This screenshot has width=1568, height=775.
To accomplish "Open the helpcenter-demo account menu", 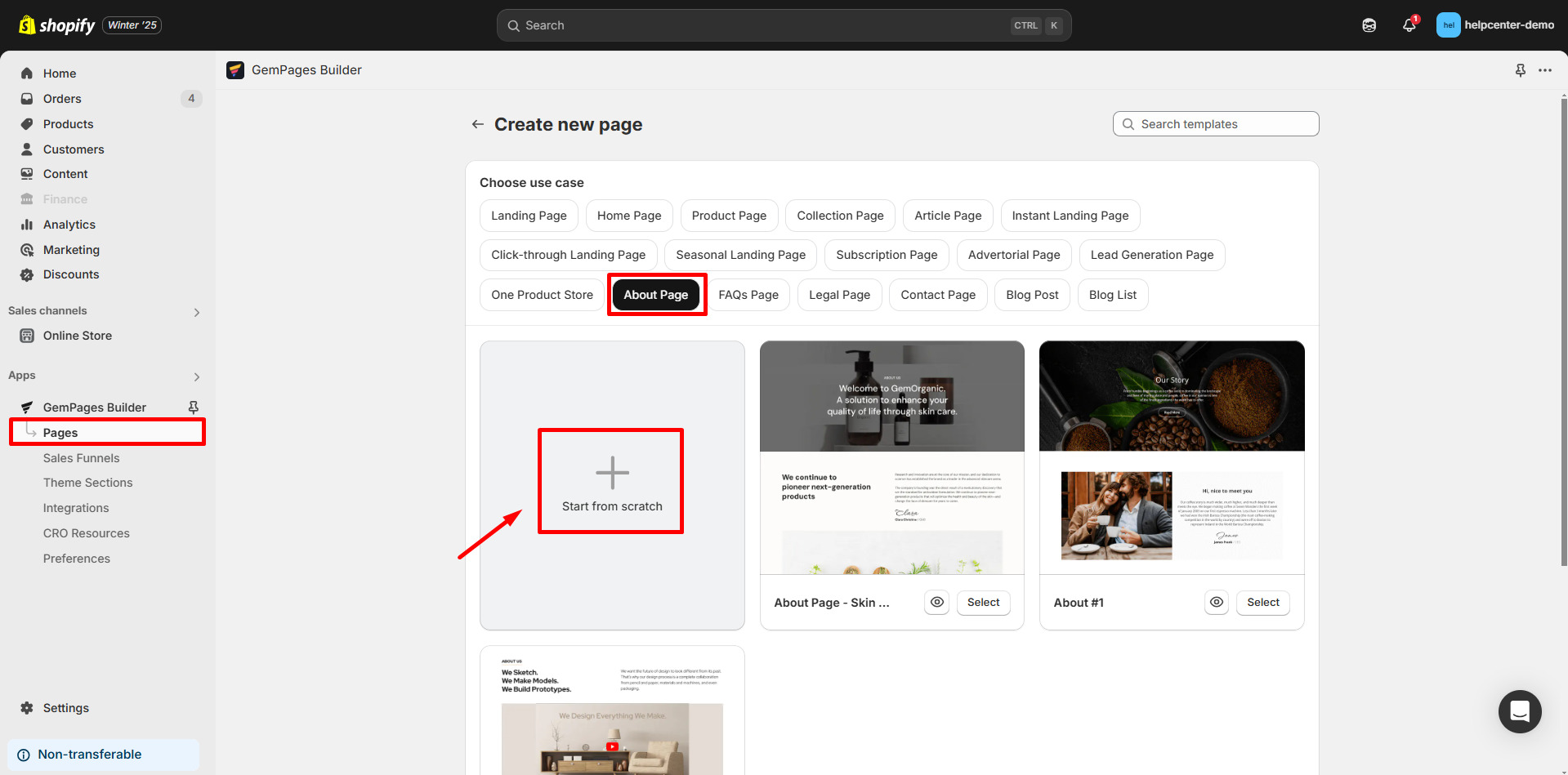I will coord(1495,25).
